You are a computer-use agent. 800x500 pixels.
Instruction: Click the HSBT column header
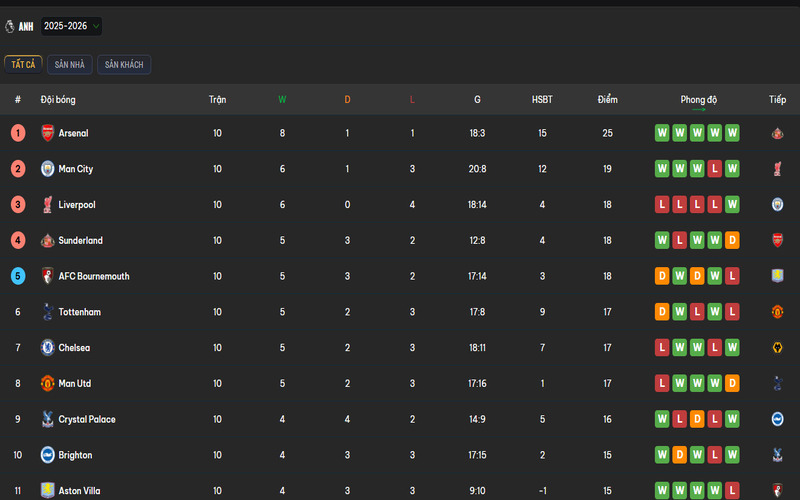pyautogui.click(x=542, y=100)
